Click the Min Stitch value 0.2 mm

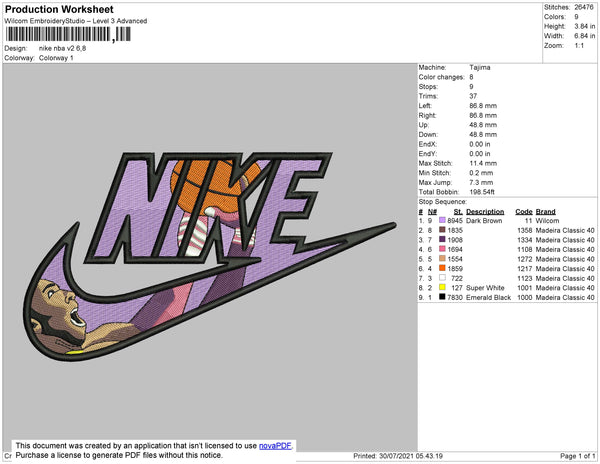tap(481, 173)
